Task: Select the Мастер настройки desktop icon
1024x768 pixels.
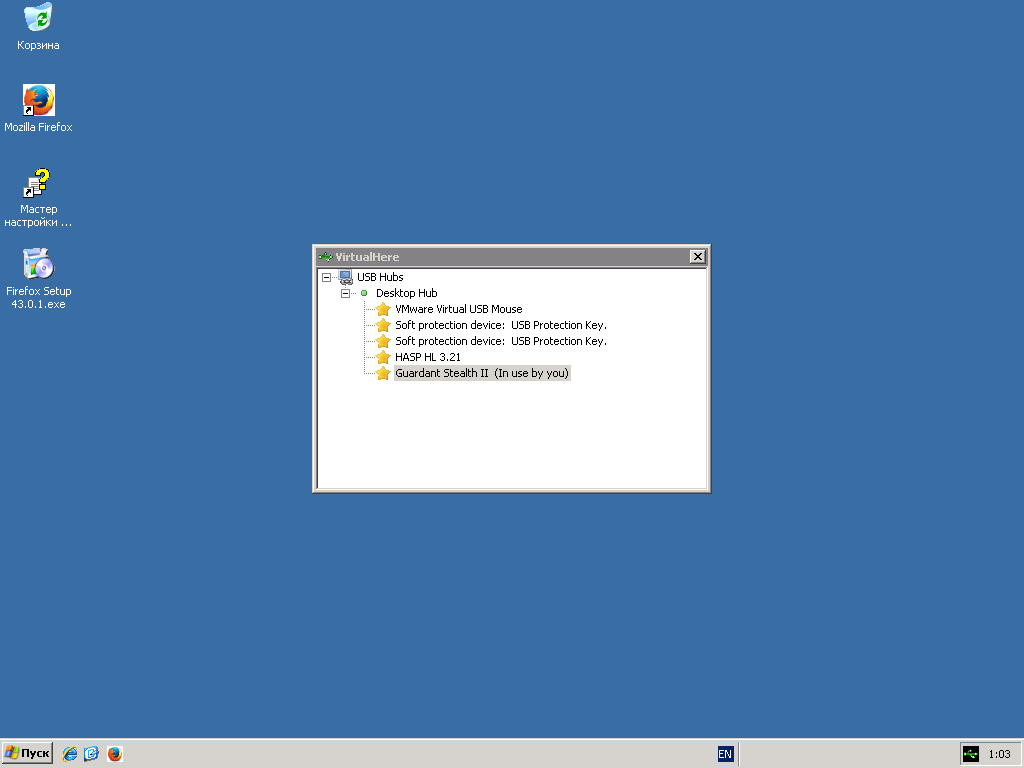Action: click(x=38, y=183)
